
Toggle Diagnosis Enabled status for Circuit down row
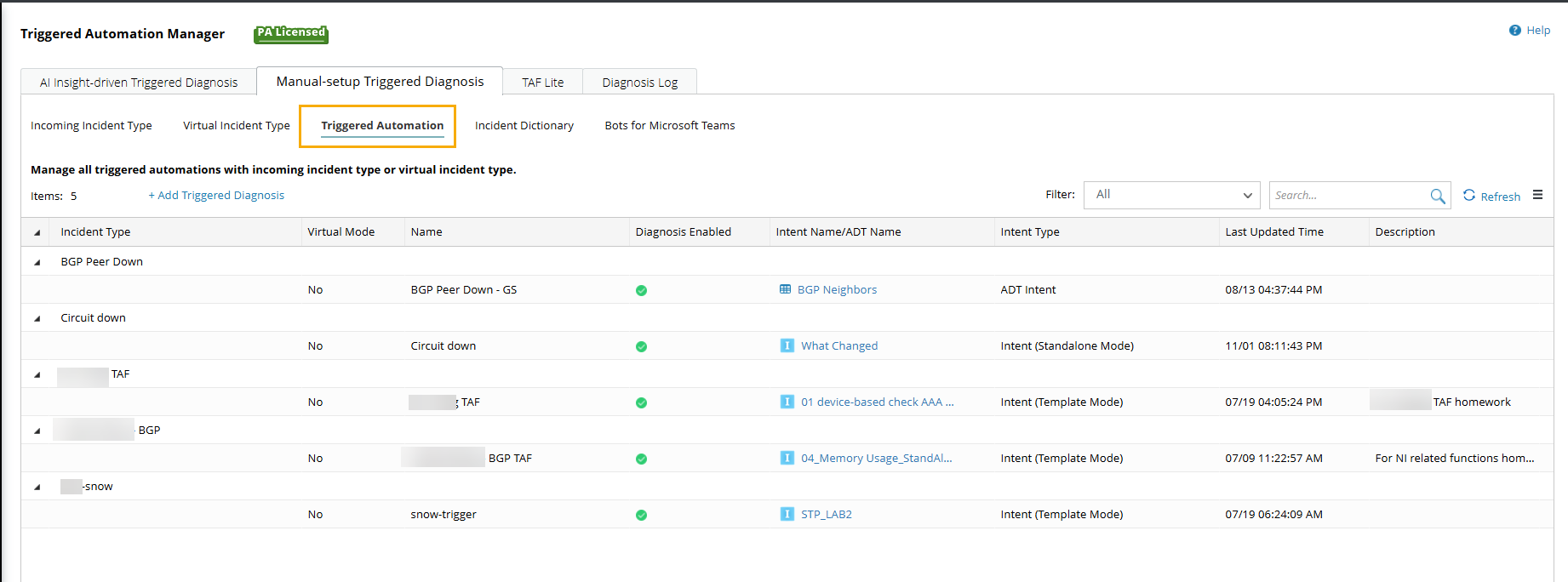(x=641, y=346)
